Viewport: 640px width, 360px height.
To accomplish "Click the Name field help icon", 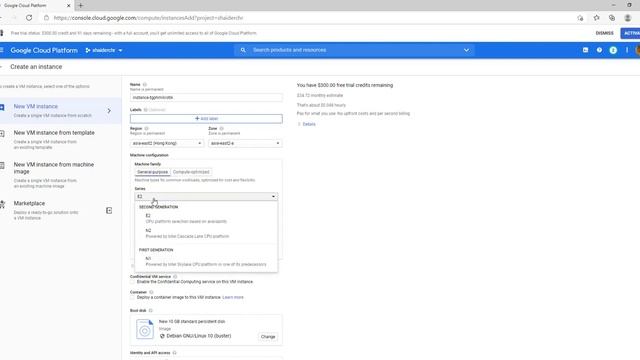I will pos(145,84).
